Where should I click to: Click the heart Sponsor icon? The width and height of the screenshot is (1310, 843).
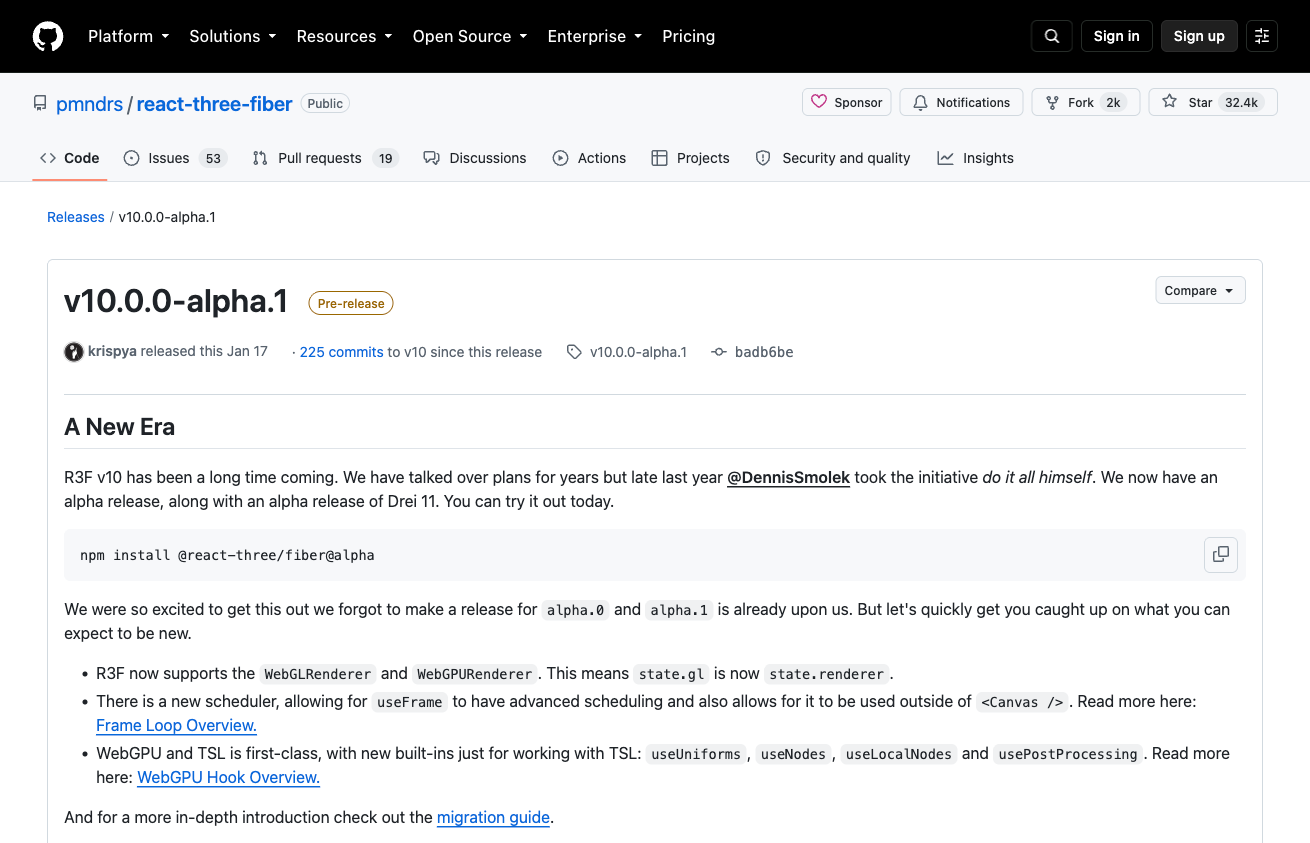pos(819,102)
